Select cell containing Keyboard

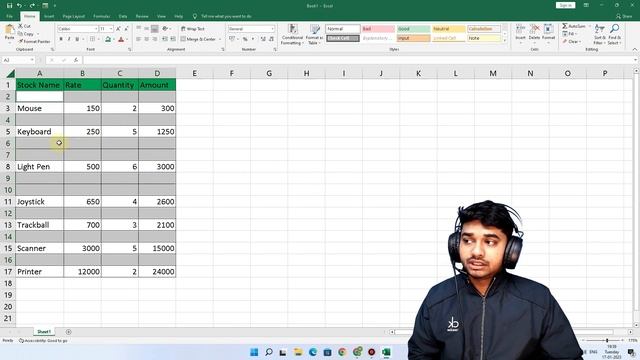[x=40, y=131]
